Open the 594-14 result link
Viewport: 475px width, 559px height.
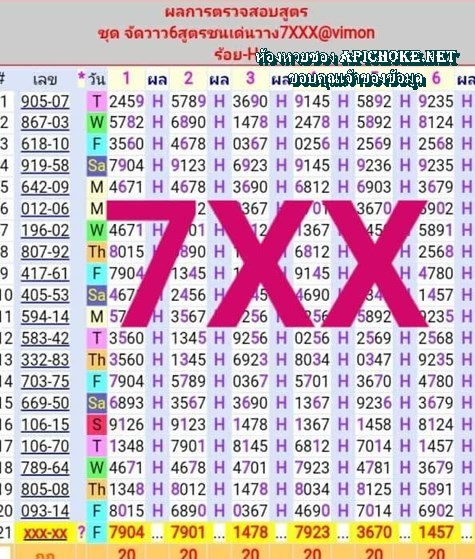click(45, 317)
